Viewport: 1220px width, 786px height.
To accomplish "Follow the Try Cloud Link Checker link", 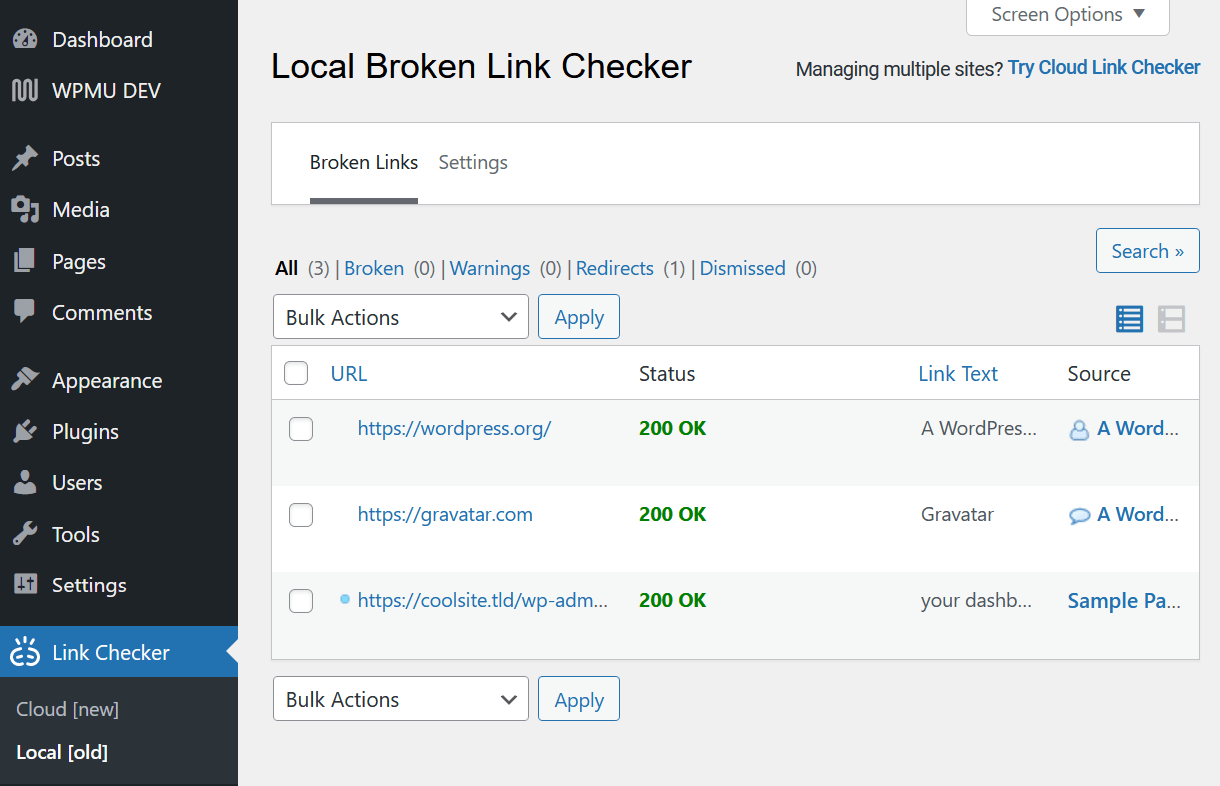I will point(1104,68).
